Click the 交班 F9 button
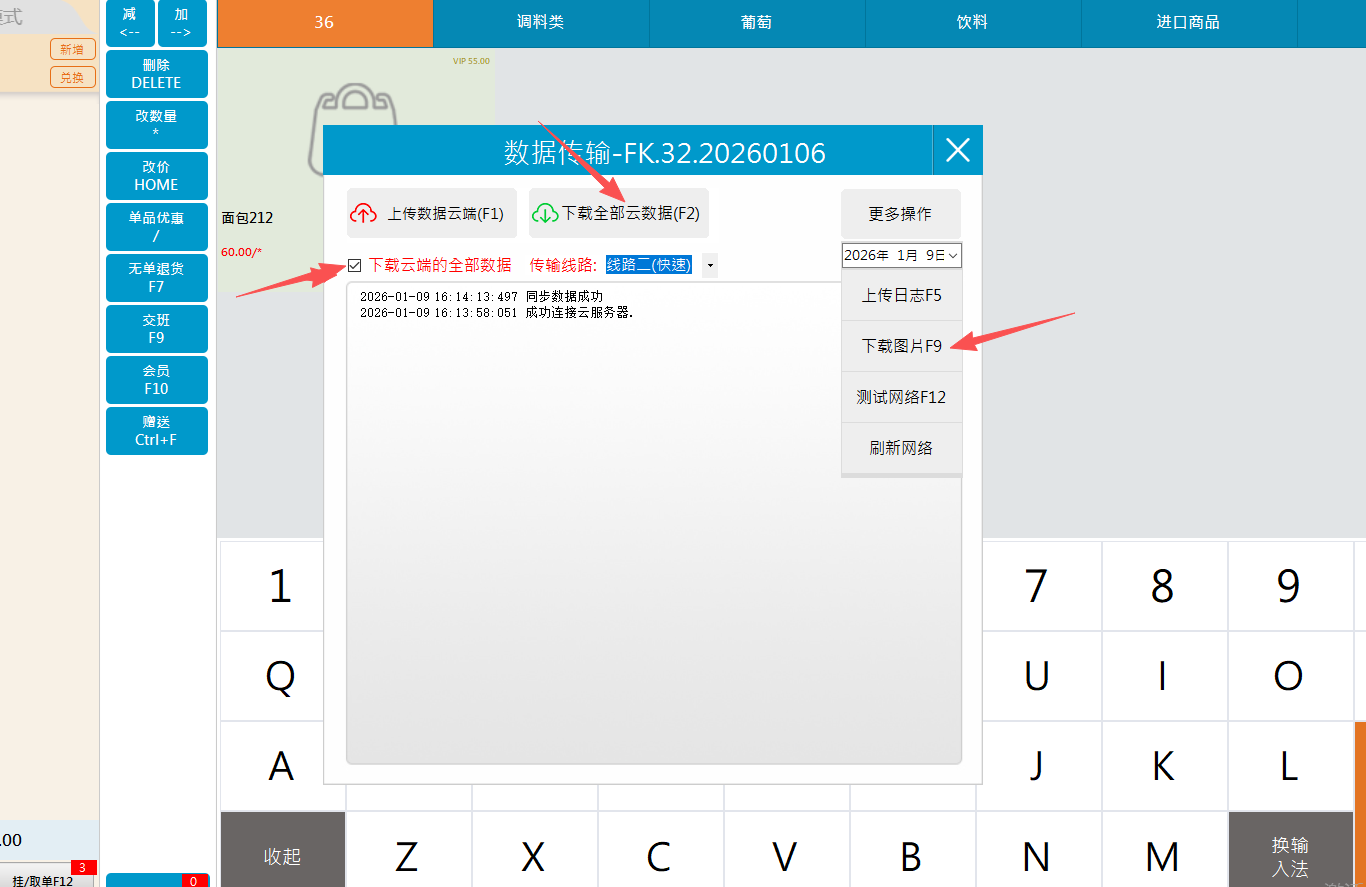Image resolution: width=1366 pixels, height=887 pixels. (156, 329)
